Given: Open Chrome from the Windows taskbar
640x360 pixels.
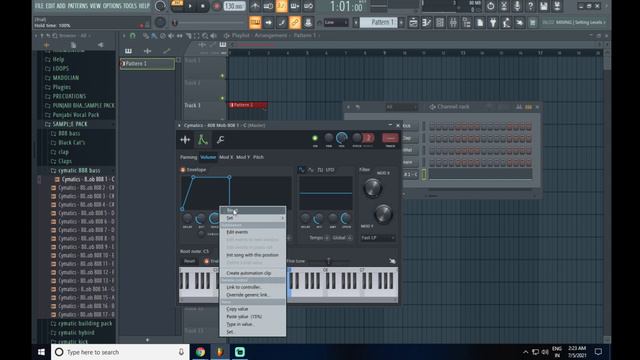Looking at the screenshot, I should point(200,352).
